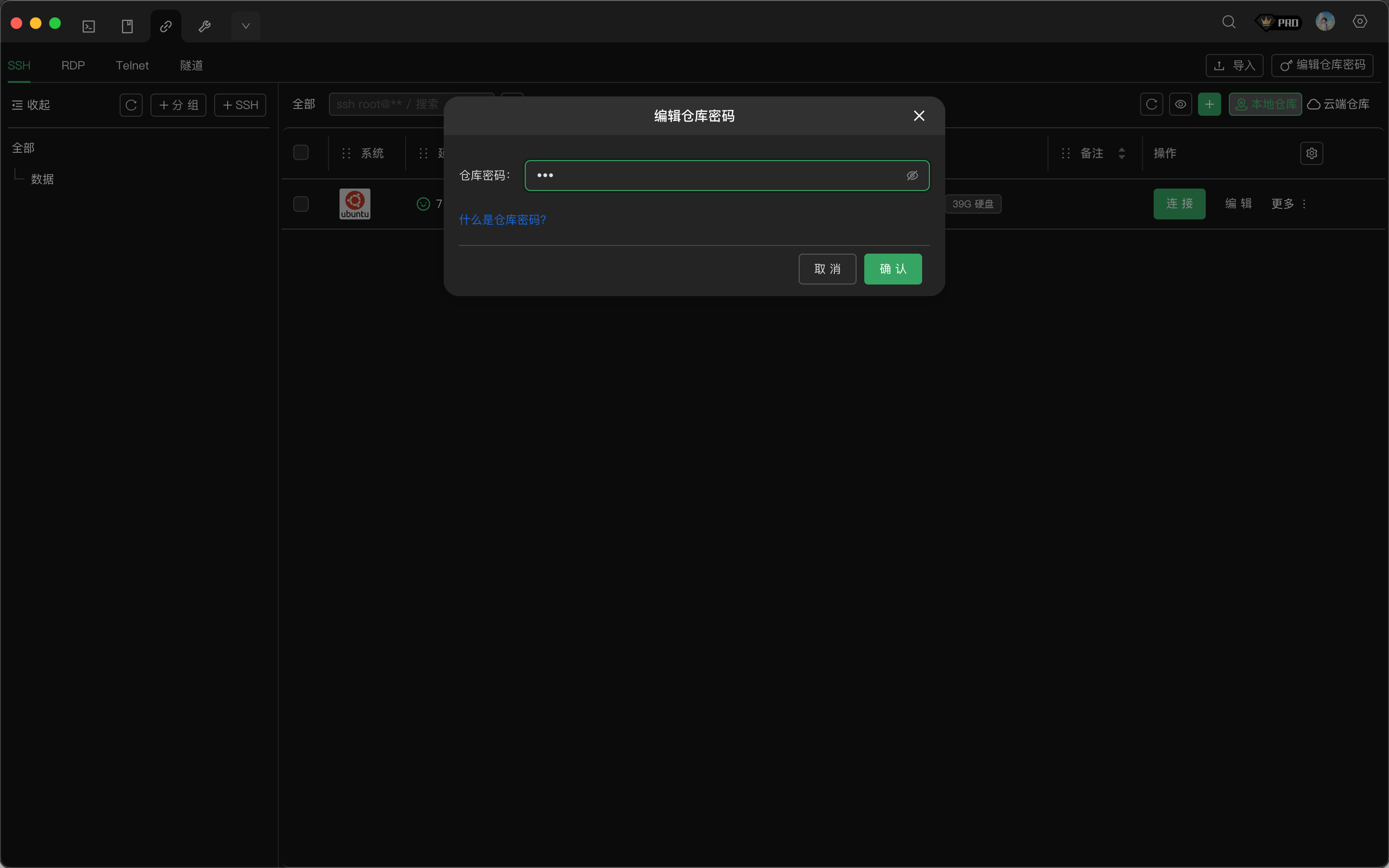Switch to the RDP tab
1389x868 pixels.
73,66
